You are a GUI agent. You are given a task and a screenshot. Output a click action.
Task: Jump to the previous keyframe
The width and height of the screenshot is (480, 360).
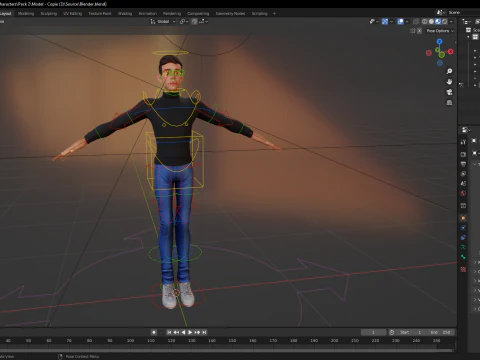click(x=176, y=332)
